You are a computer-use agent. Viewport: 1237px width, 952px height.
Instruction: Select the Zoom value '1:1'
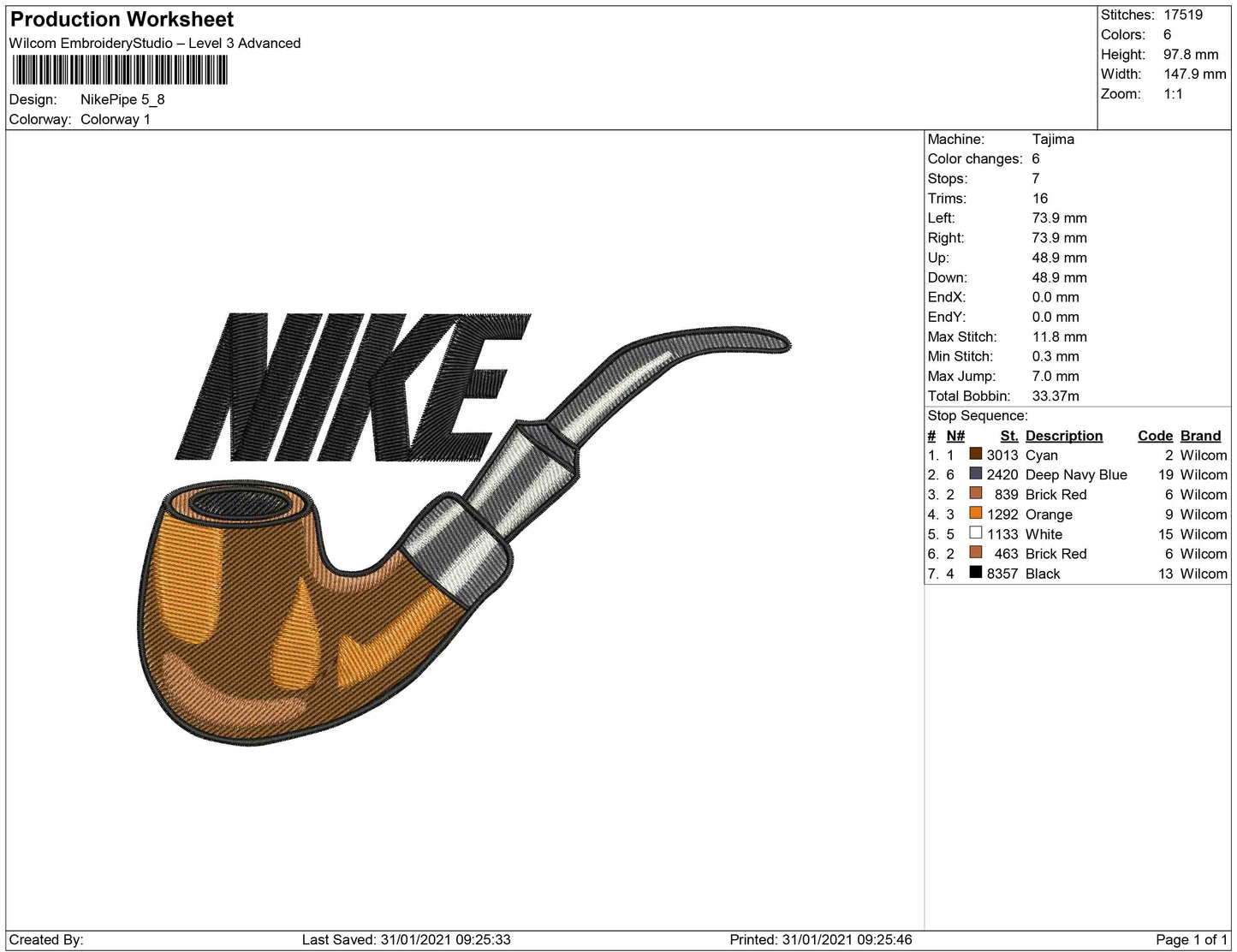[x=1173, y=93]
